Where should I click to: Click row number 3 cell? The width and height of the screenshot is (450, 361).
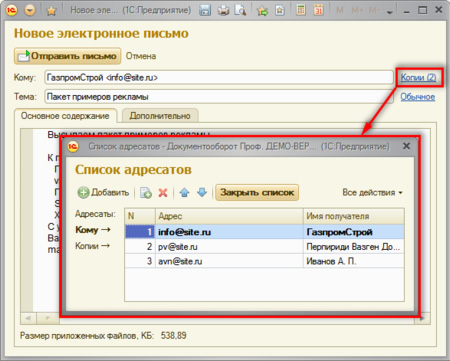(140, 261)
